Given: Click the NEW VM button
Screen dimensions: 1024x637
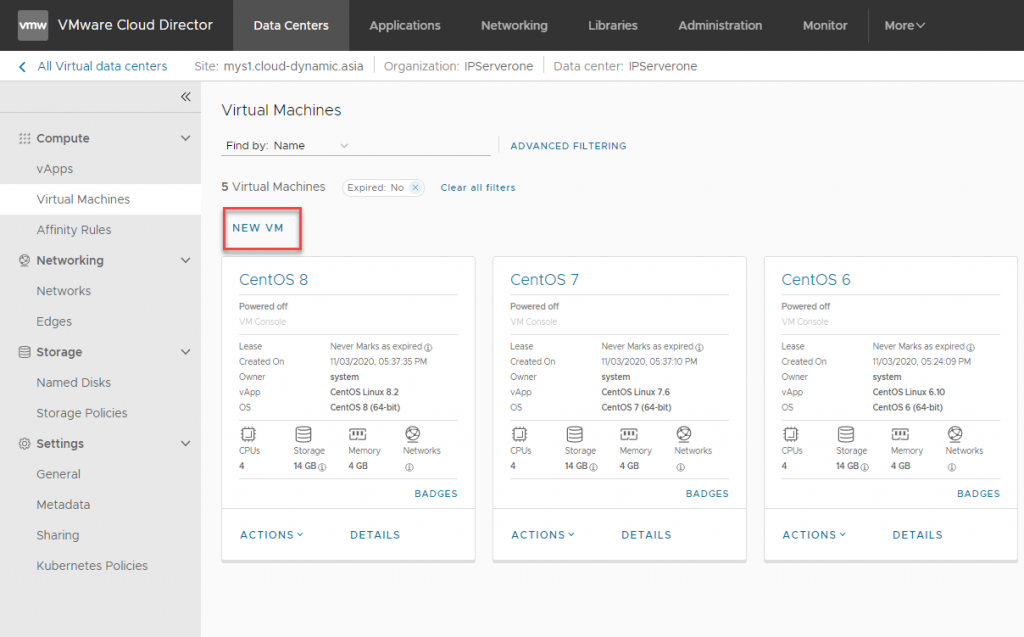Looking at the screenshot, I should pos(258,228).
